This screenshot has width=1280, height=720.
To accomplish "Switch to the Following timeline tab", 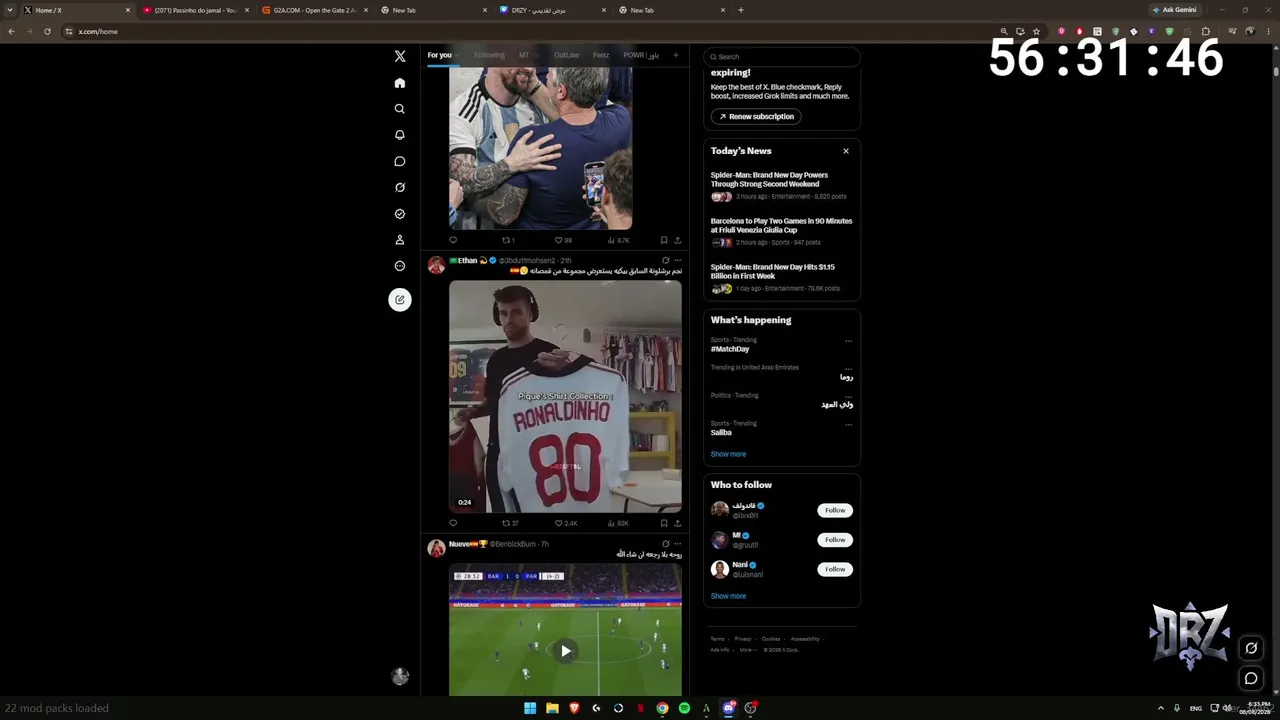I will click(489, 55).
